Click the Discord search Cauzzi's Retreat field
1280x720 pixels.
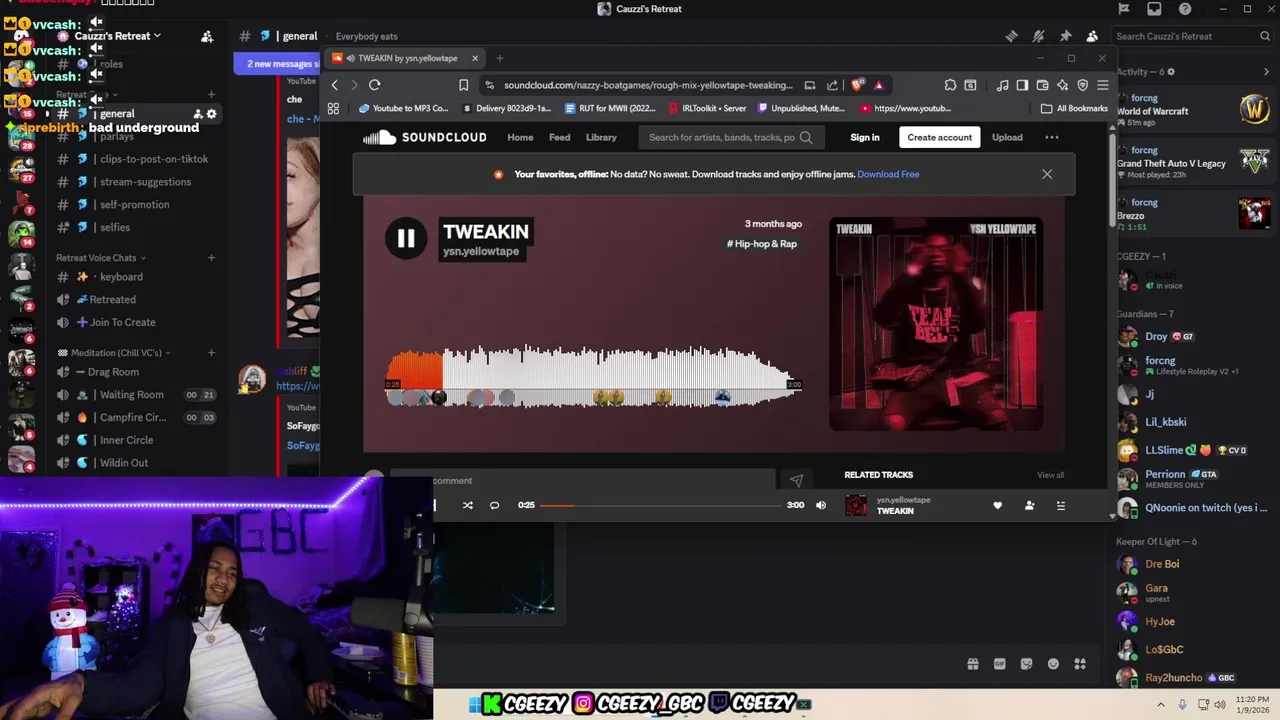click(x=1192, y=36)
